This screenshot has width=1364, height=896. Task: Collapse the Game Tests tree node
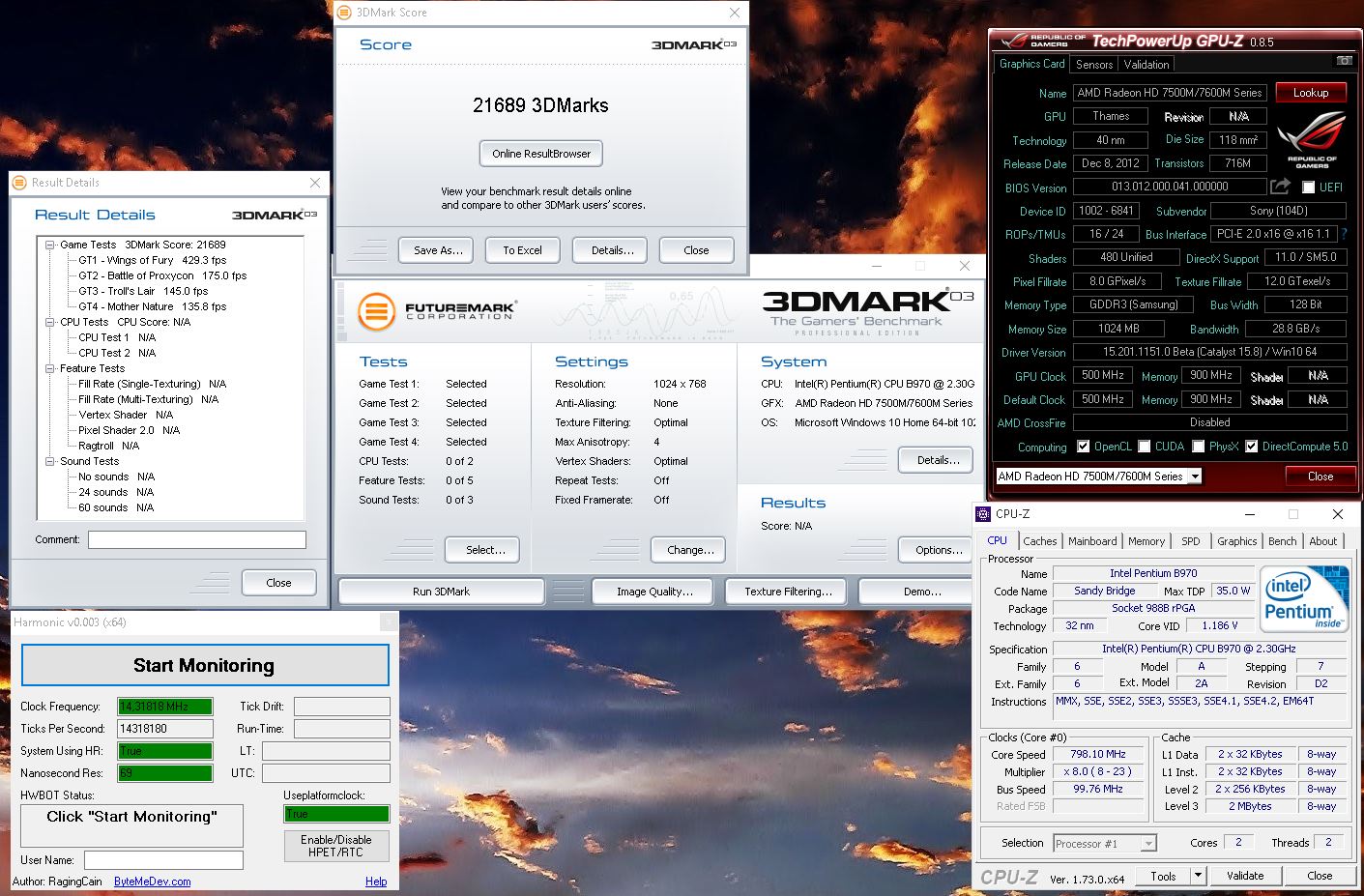click(x=49, y=245)
